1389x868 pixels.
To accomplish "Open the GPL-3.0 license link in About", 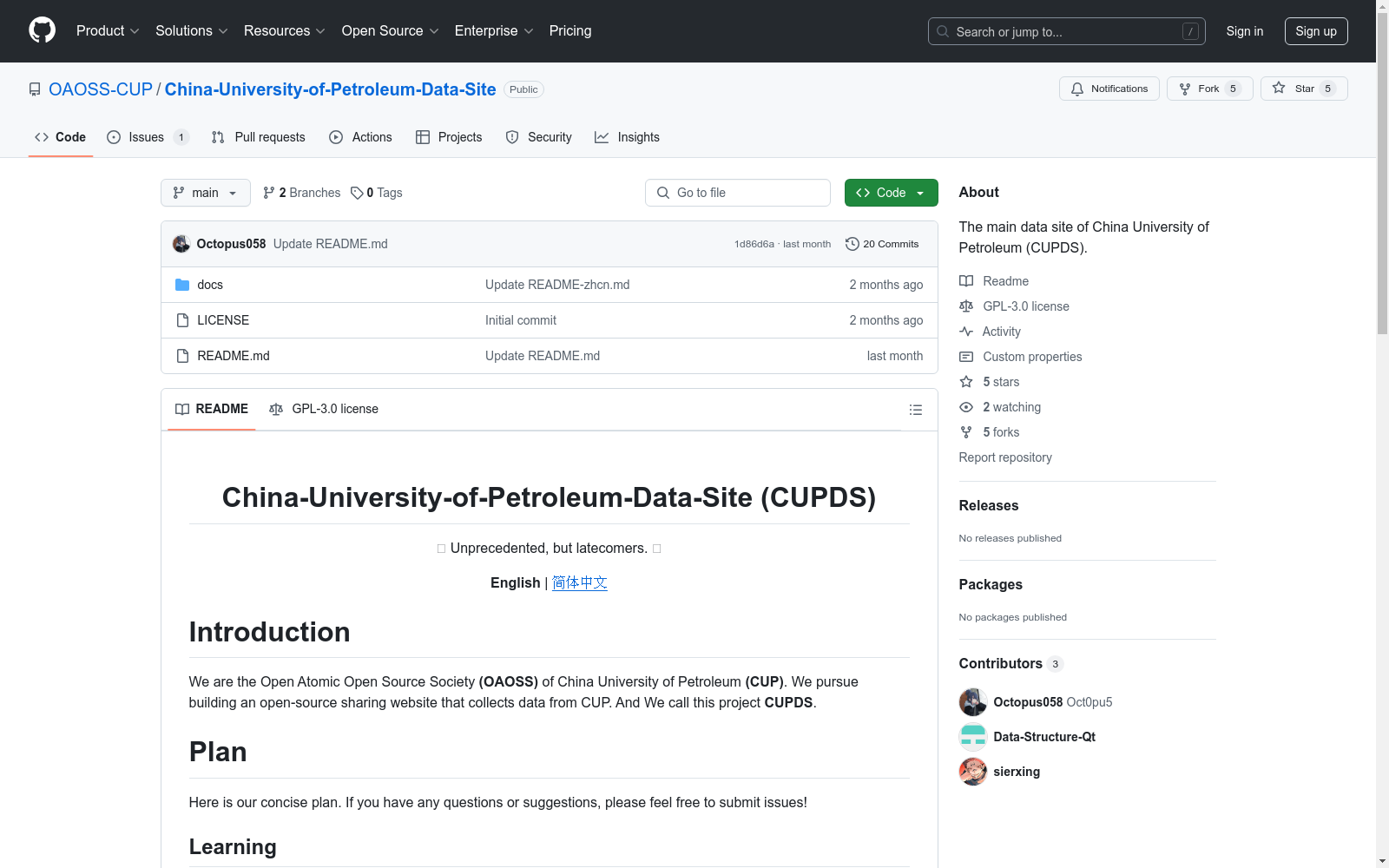I will pyautogui.click(x=1014, y=306).
